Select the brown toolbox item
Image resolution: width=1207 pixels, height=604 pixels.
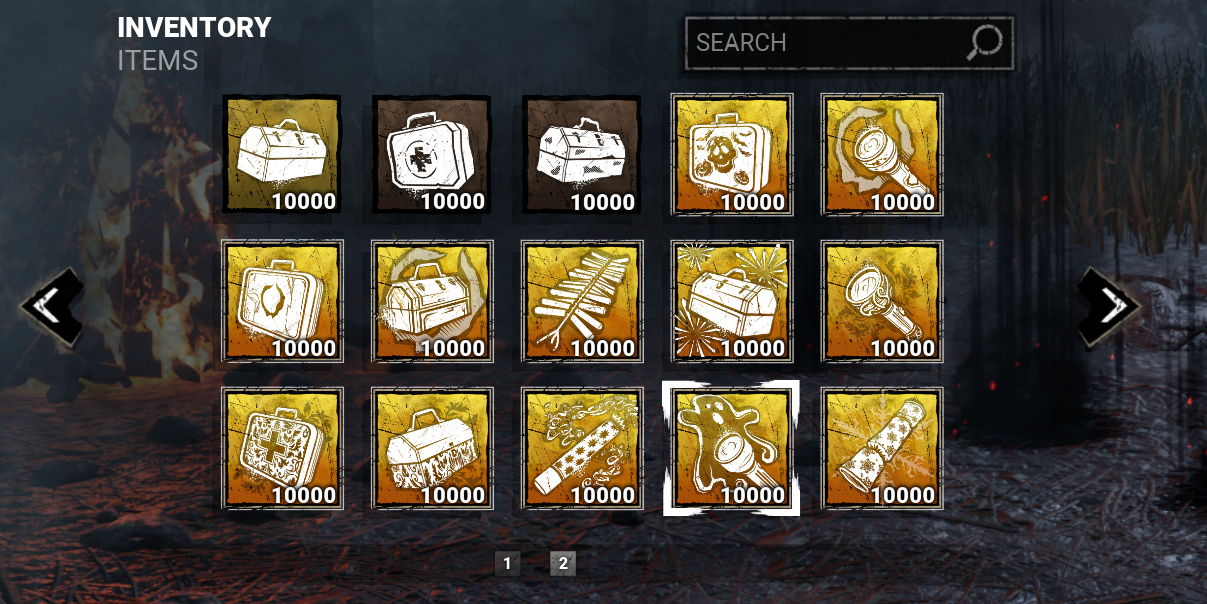pyautogui.click(x=581, y=154)
